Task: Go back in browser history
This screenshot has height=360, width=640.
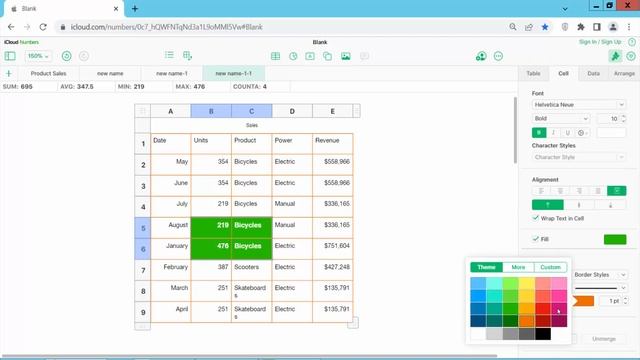Action: (x=11, y=27)
